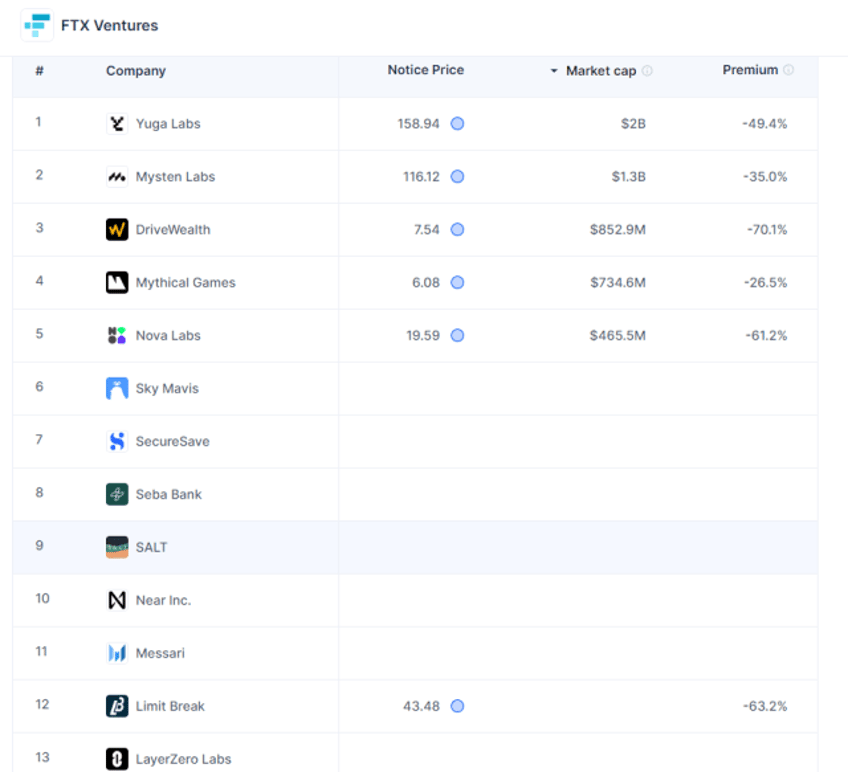Click the blue circle next to 6.08

(458, 282)
